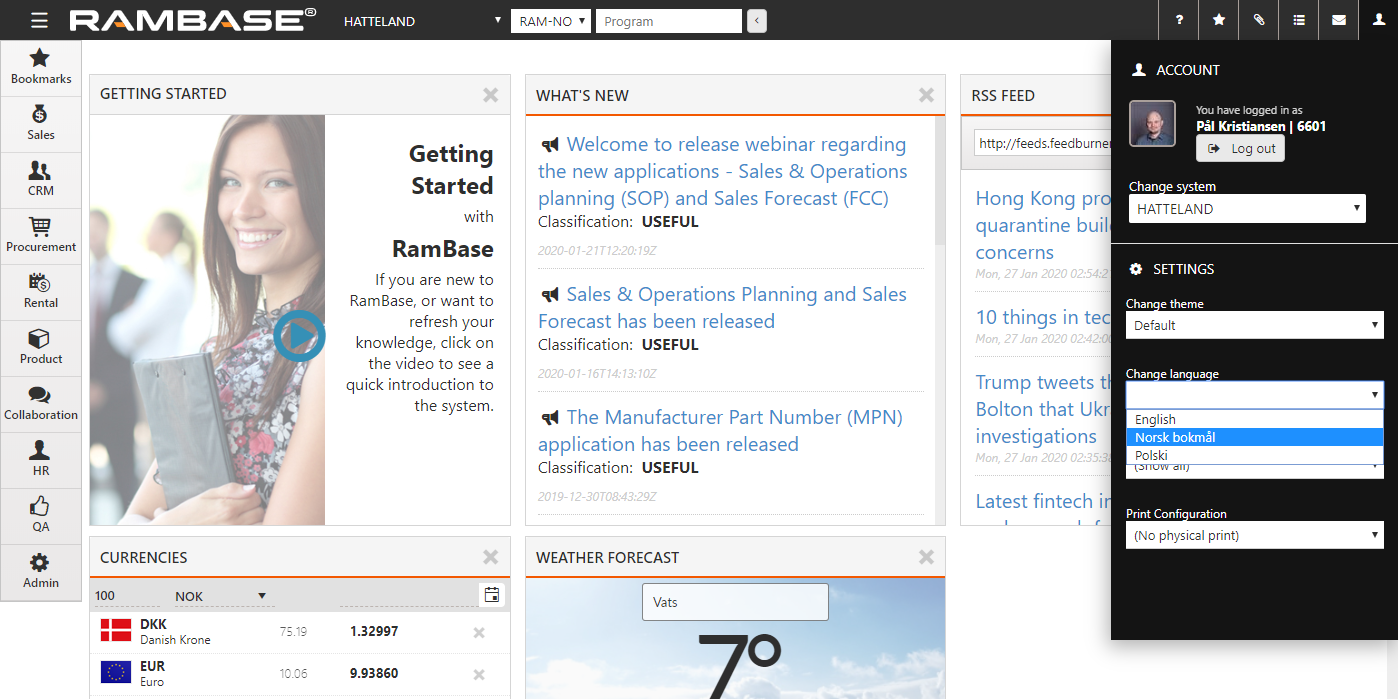Click the RSS feed URL field
This screenshot has width=1398, height=700.
coord(1043,143)
